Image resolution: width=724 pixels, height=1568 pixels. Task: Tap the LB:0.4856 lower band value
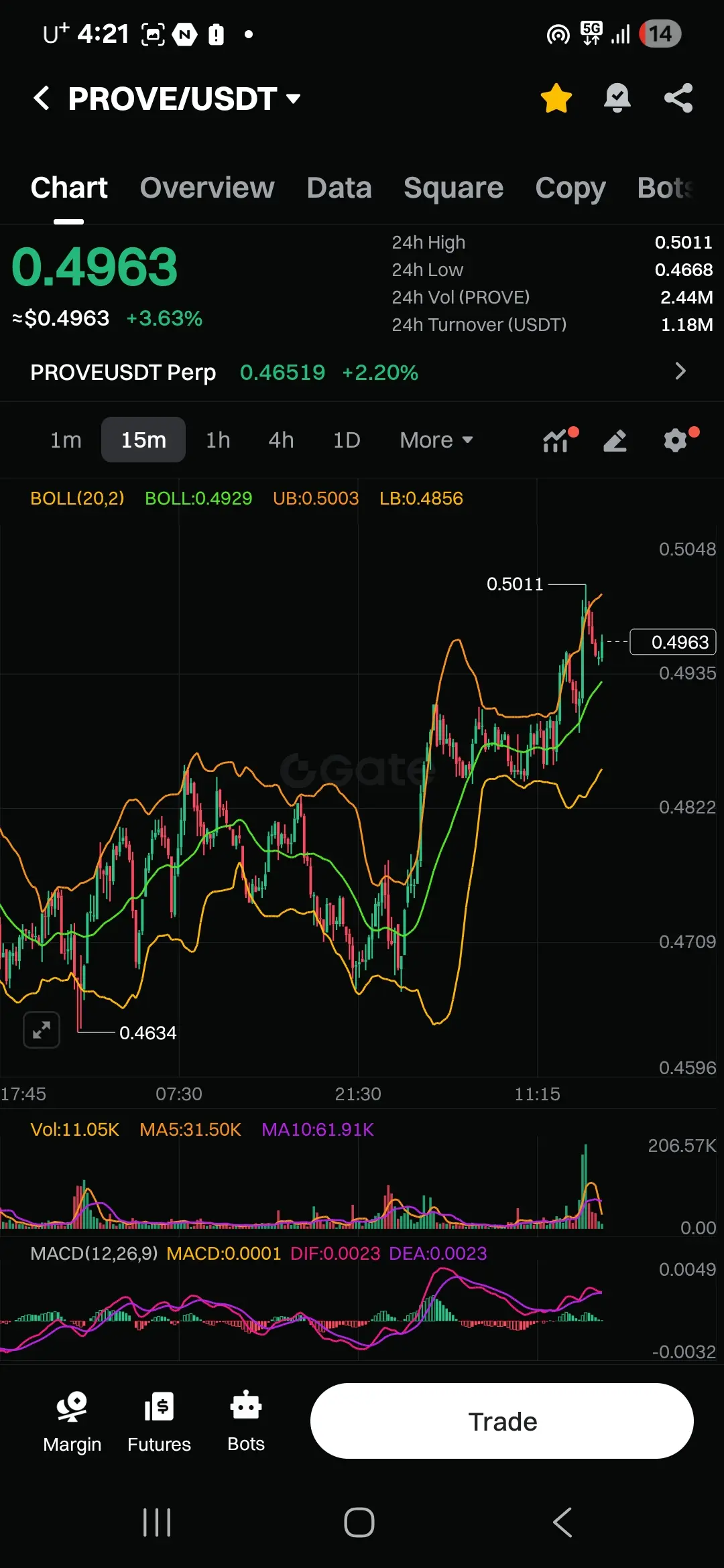tap(421, 499)
